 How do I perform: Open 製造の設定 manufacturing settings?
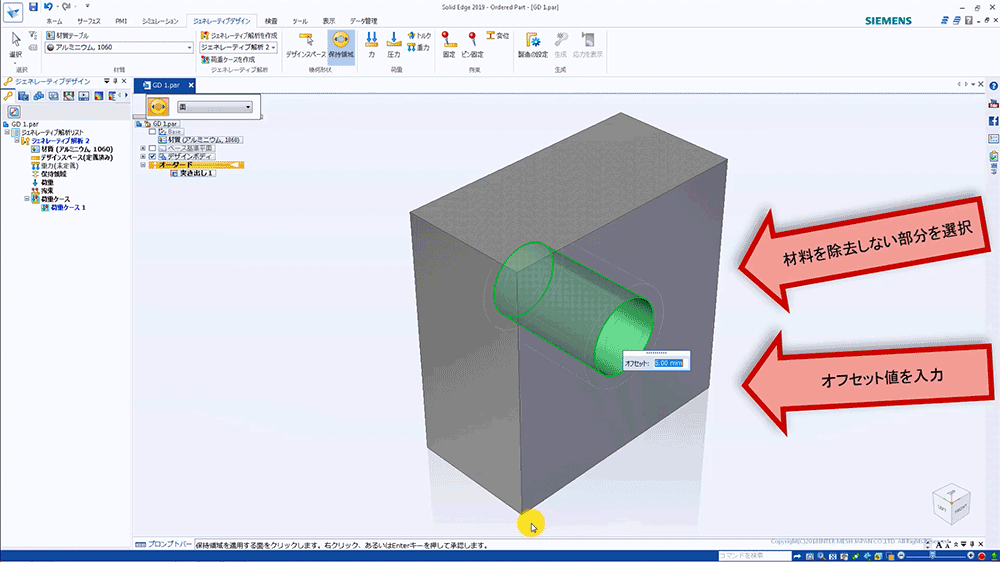pyautogui.click(x=533, y=45)
